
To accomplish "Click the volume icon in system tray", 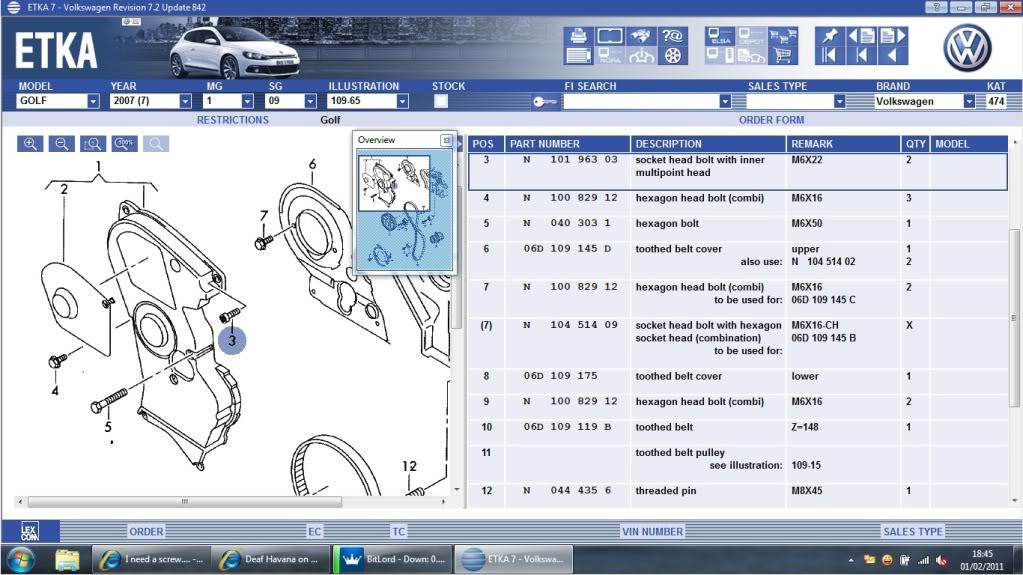I will coord(941,560).
